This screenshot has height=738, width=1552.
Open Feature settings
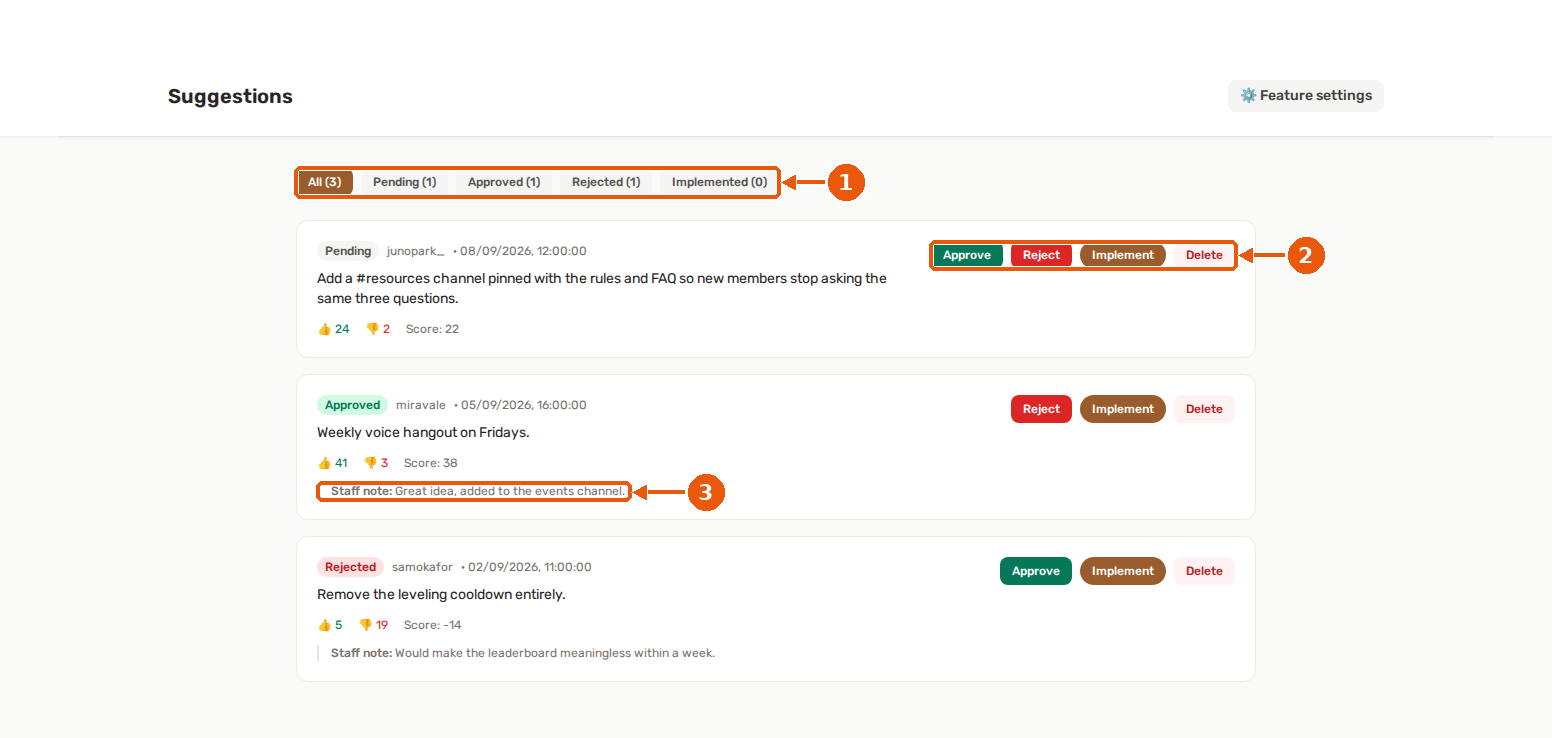coord(1305,96)
